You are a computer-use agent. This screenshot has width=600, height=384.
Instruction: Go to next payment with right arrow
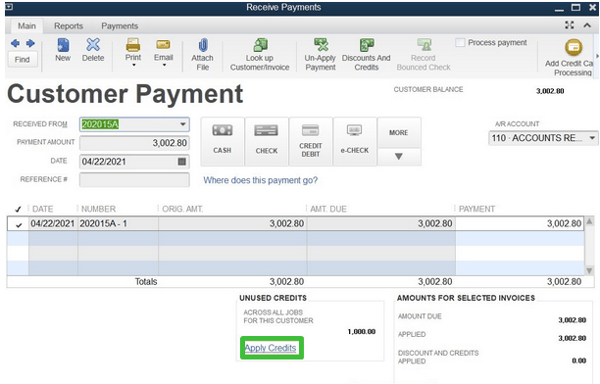point(30,43)
